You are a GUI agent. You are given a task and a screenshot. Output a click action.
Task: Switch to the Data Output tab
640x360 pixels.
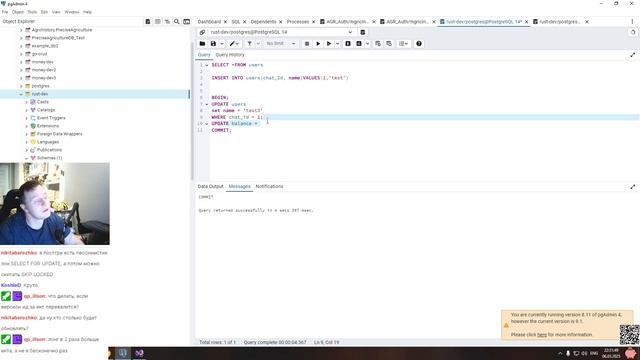click(211, 187)
